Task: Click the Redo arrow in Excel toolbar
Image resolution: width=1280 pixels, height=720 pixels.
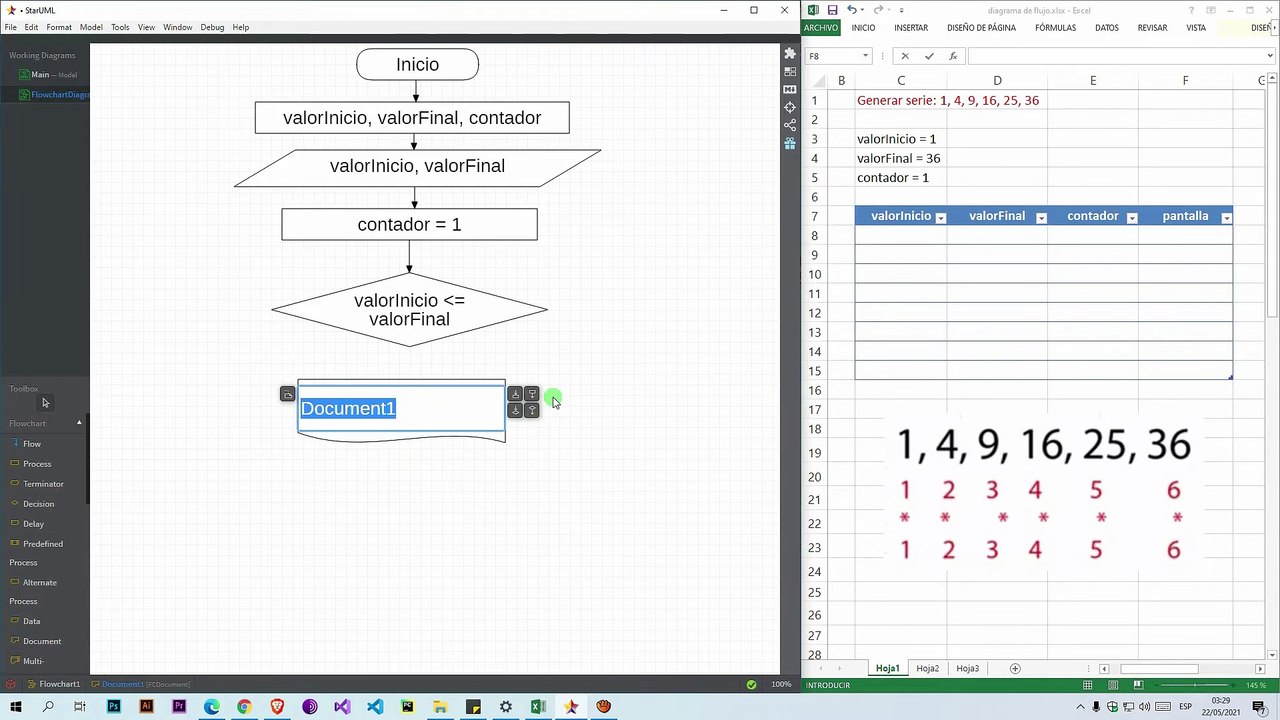Action: (x=877, y=10)
